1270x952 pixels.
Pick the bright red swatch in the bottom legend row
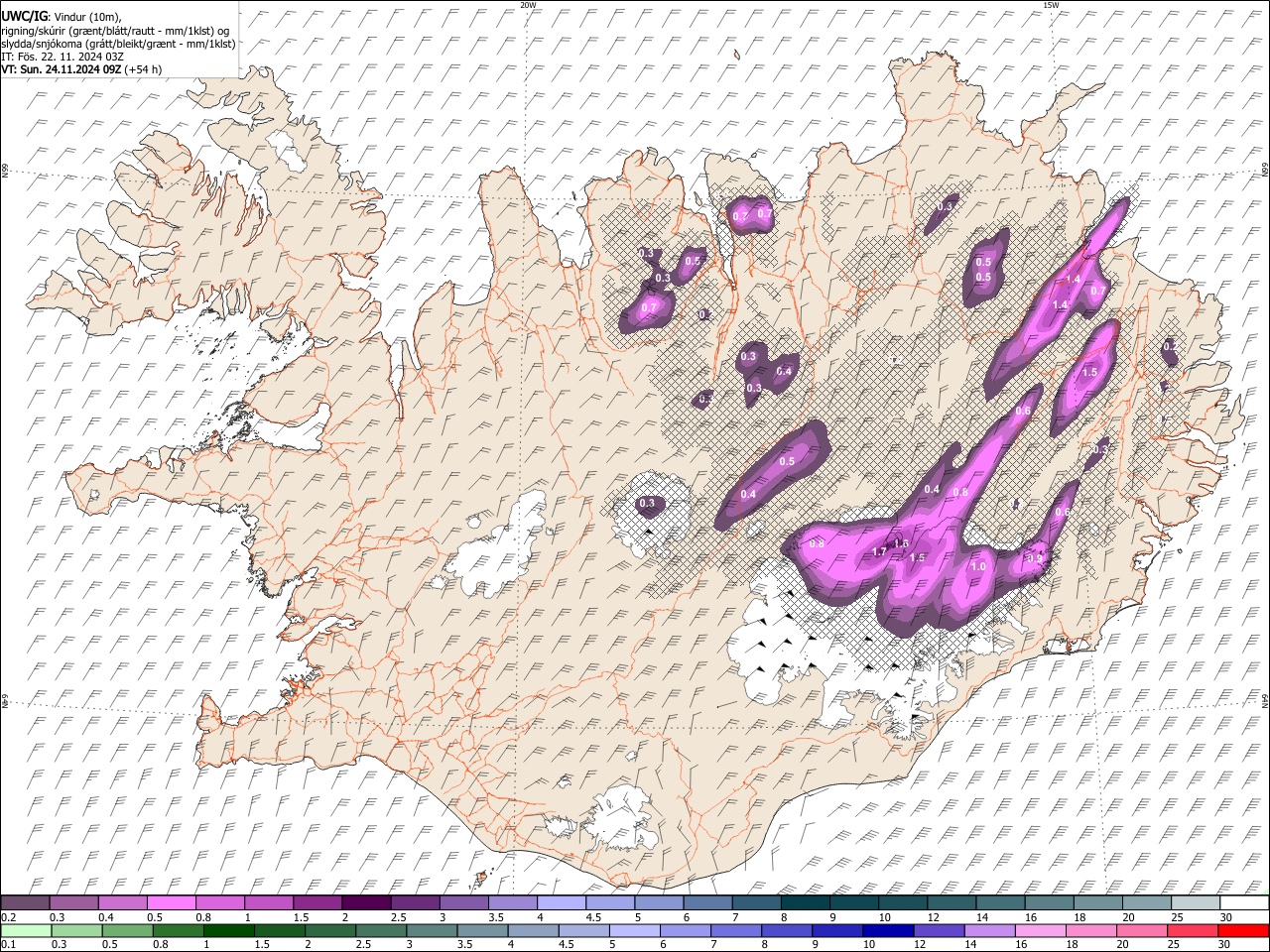[x=1244, y=930]
